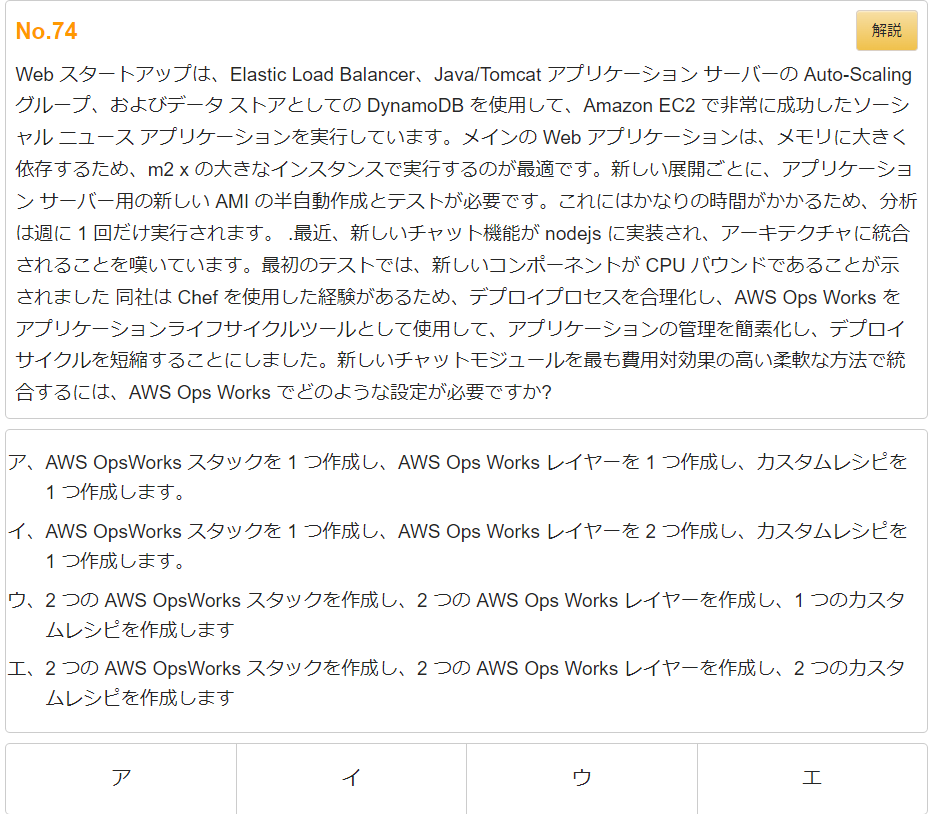This screenshot has width=933, height=814.
Task: Click the question paragraph starting with Web スタートアップ
Action: (x=466, y=233)
